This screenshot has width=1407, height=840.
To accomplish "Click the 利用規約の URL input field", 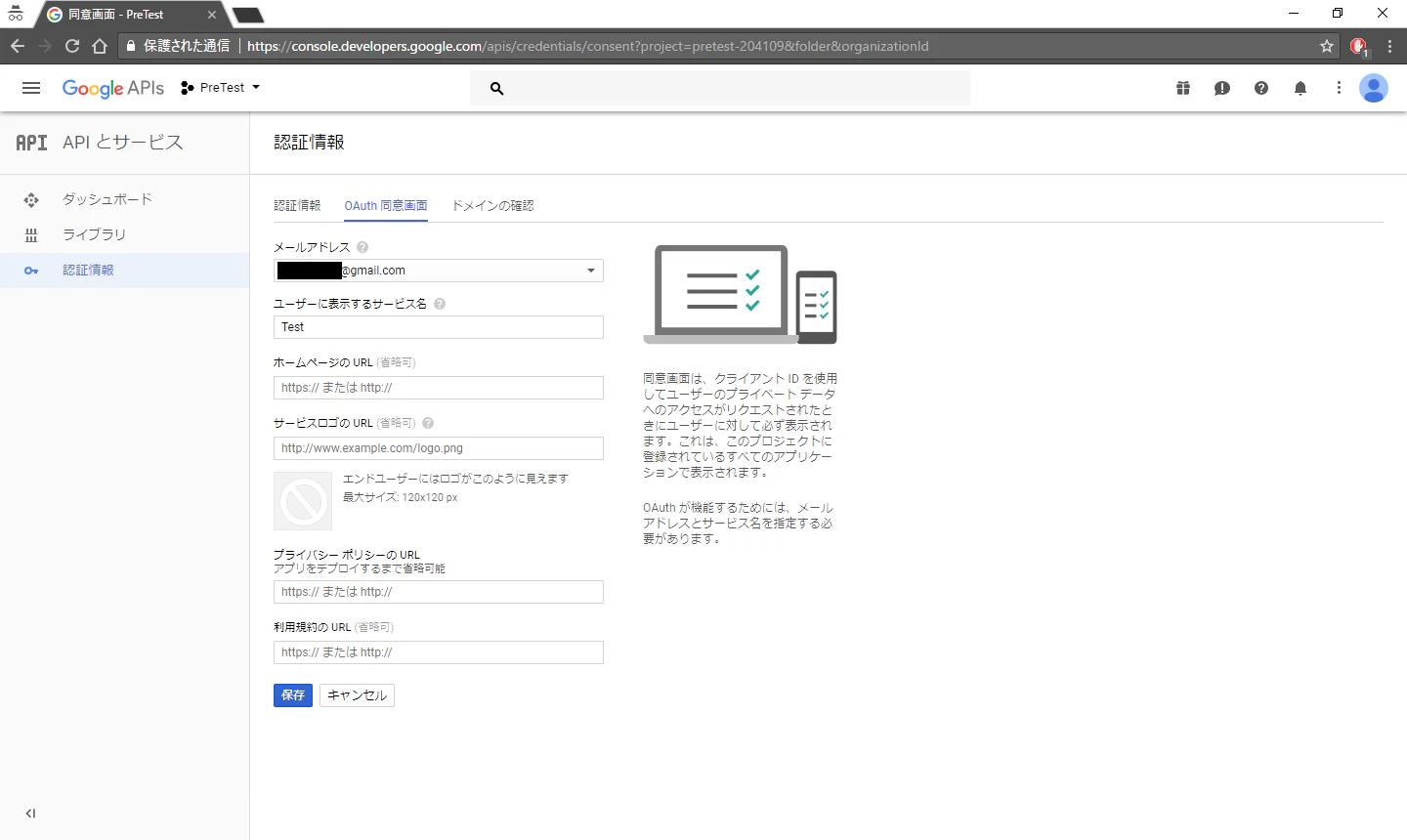I will point(439,652).
